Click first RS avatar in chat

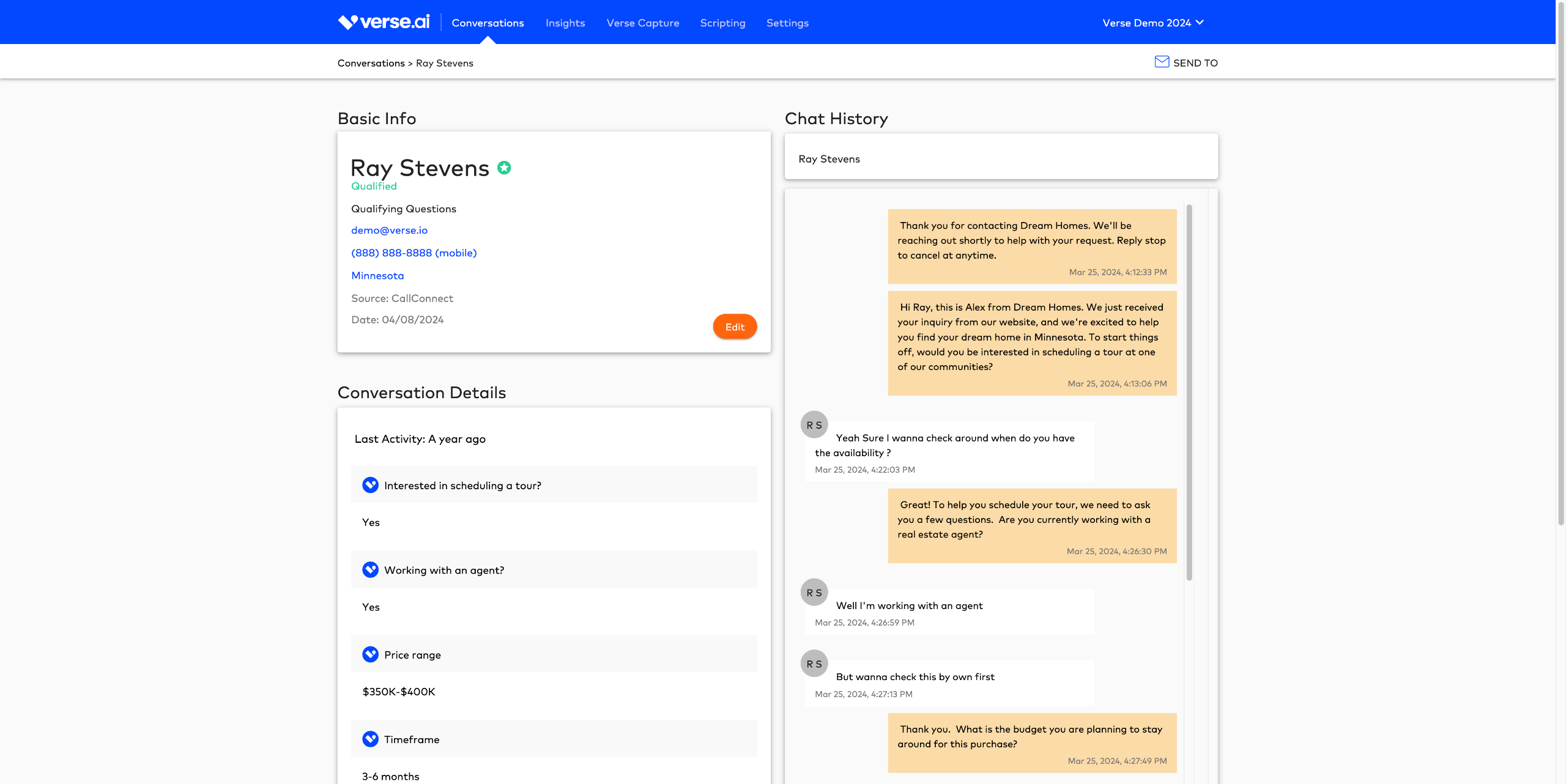(x=814, y=424)
